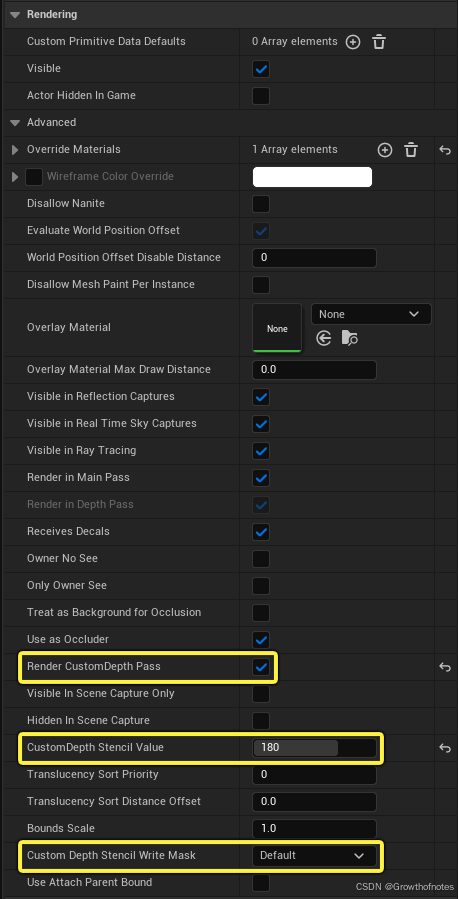Toggle Visible in Reflection Captures
The width and height of the screenshot is (458, 899).
(x=261, y=397)
